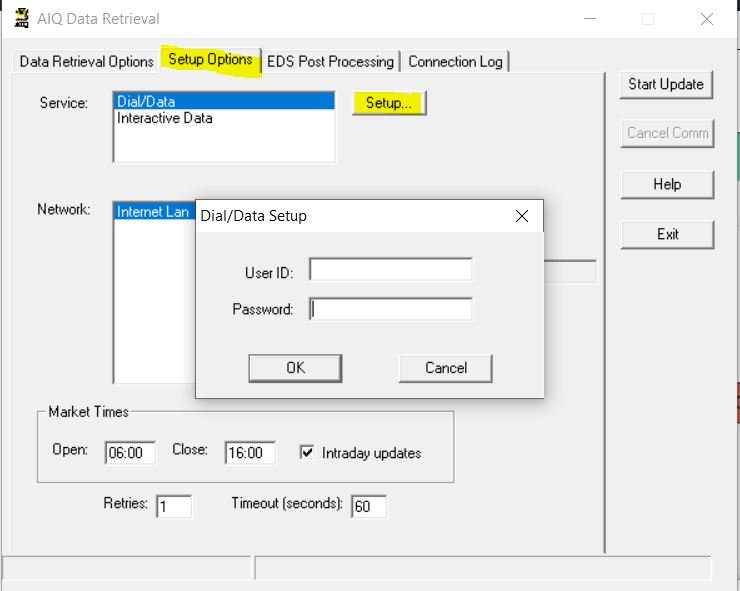Click the User ID input field

tap(390, 270)
